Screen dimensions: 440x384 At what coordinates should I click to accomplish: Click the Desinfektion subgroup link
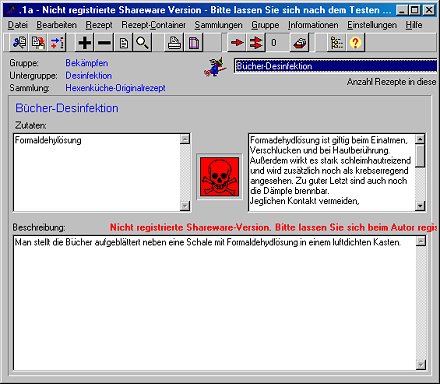tap(88, 76)
